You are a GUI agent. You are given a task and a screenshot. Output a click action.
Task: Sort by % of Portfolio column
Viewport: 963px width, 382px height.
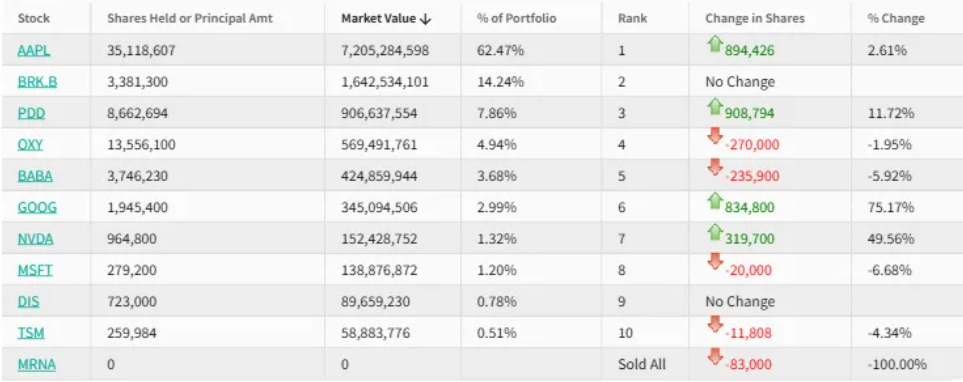pyautogui.click(x=516, y=18)
